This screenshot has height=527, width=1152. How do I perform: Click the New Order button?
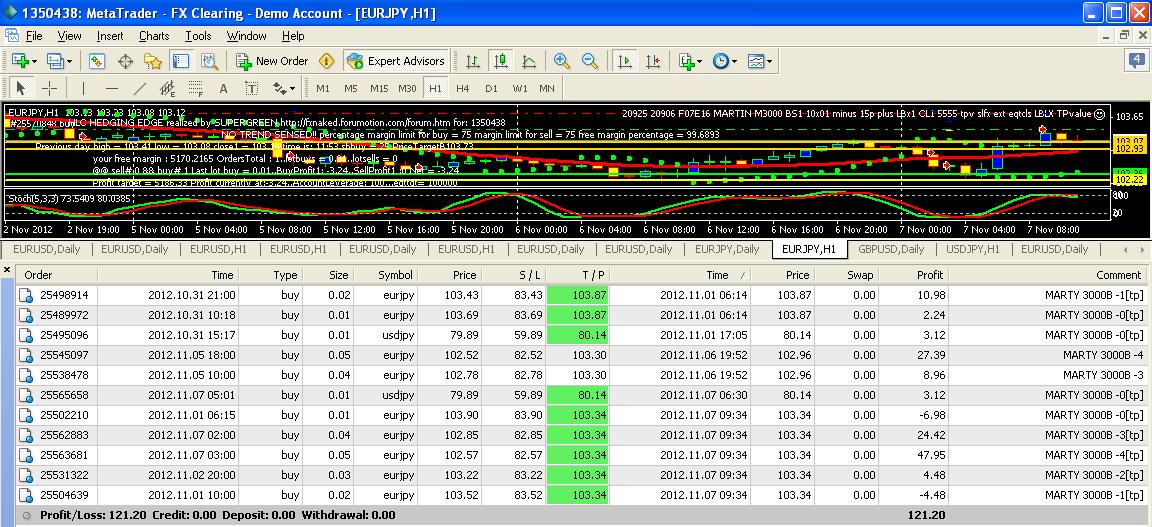[273, 61]
